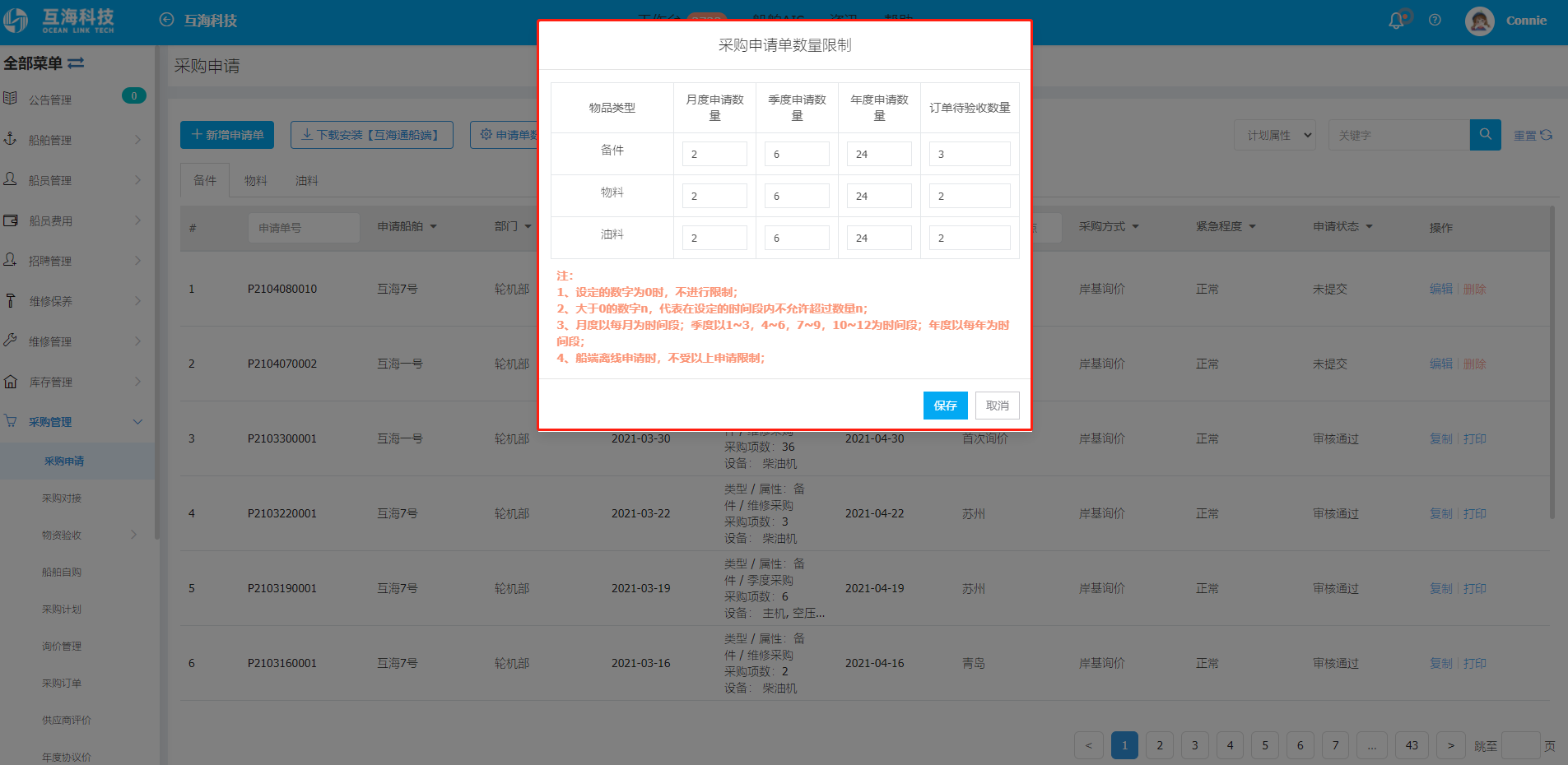Click the 备件 月度申请数量 field
Image resolution: width=1568 pixels, height=765 pixels.
714,154
